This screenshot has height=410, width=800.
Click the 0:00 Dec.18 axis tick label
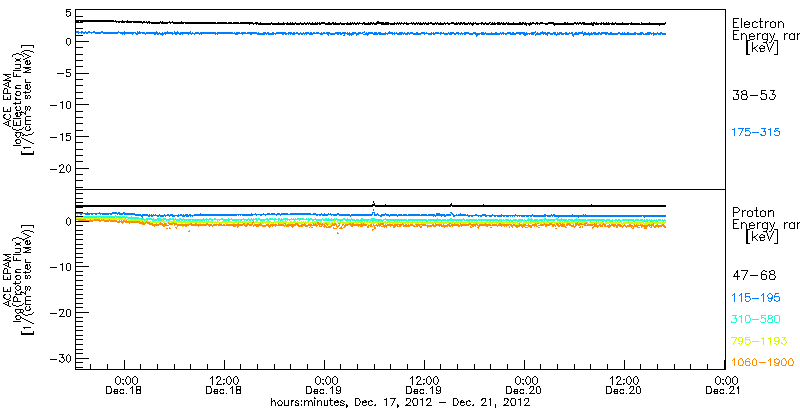pyautogui.click(x=124, y=385)
